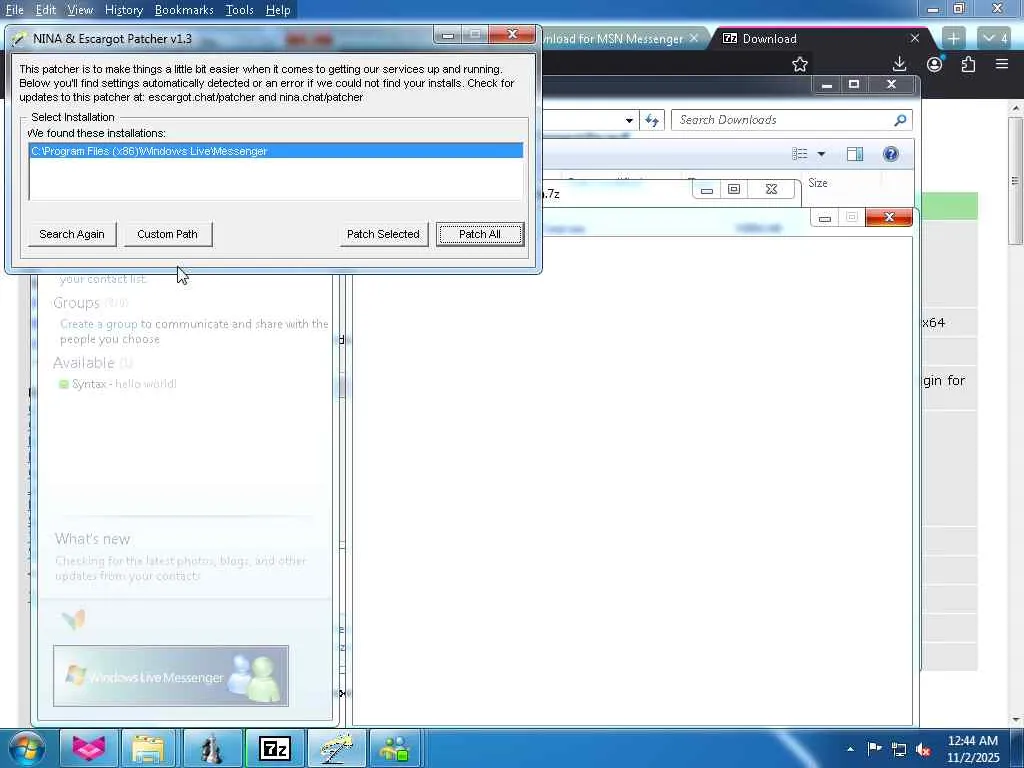Open File Explorer from the taskbar
1024x768 pixels.
pos(148,748)
